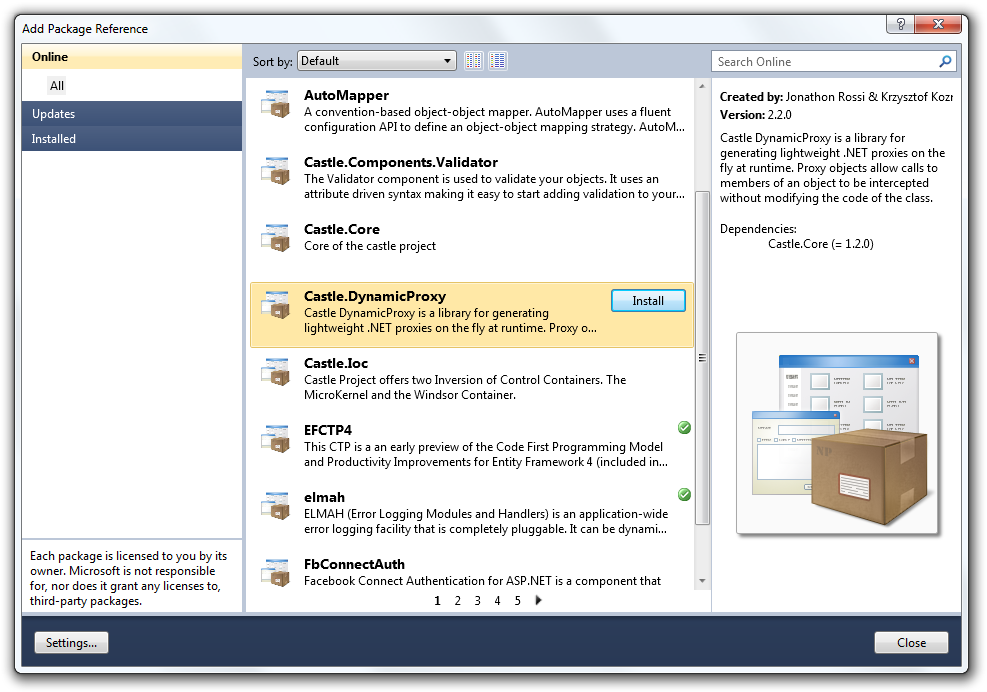Image resolution: width=987 pixels, height=692 pixels.
Task: Click the help question mark button
Action: [x=901, y=24]
